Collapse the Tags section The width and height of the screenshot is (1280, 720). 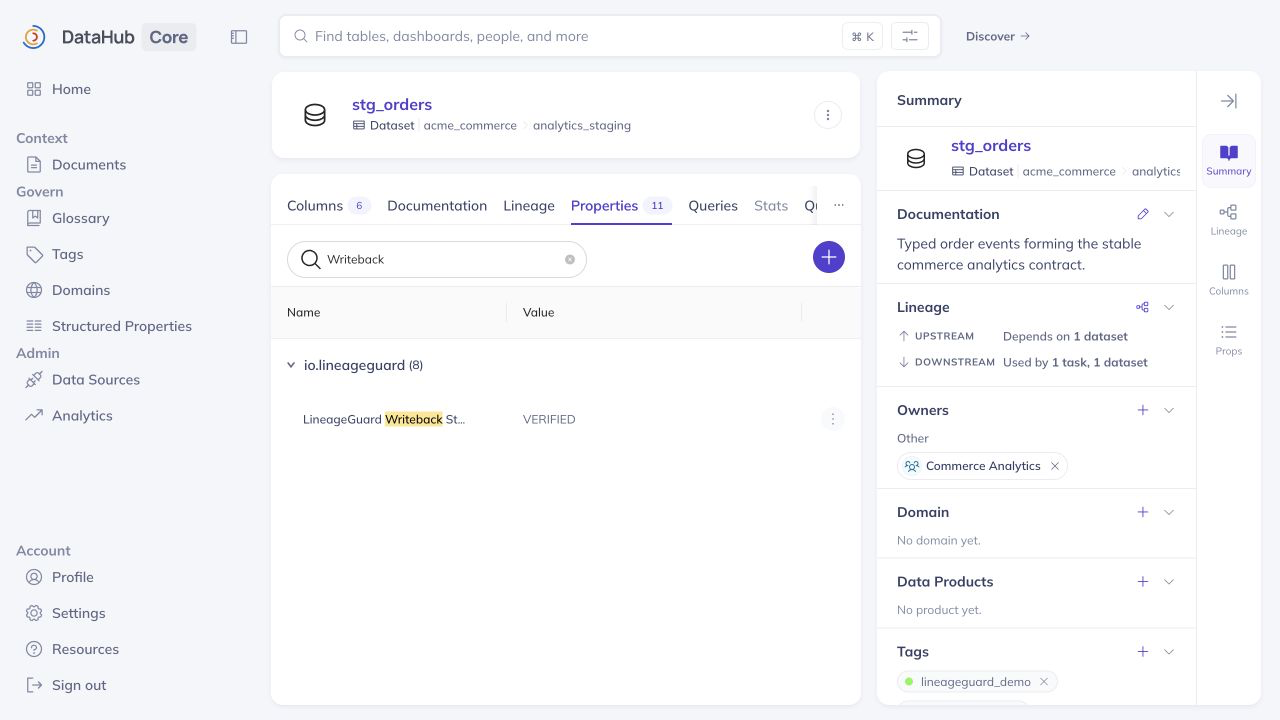[x=1169, y=652]
